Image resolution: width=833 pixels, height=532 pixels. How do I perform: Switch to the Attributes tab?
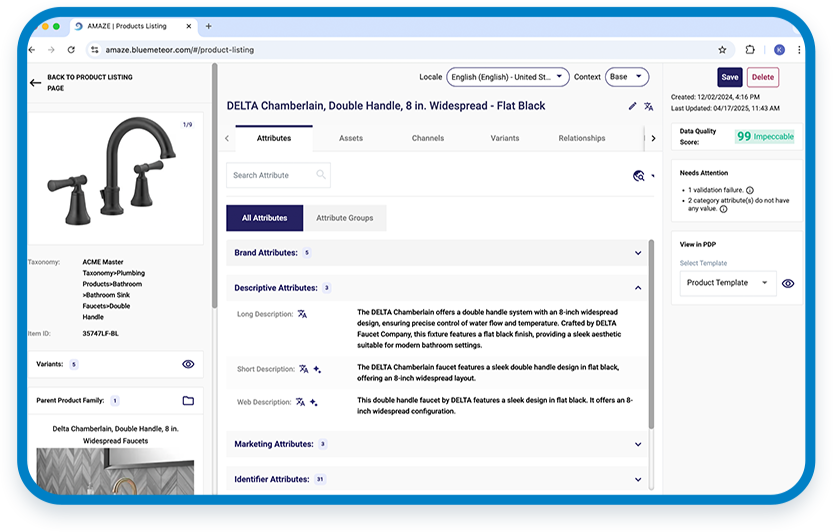274,138
